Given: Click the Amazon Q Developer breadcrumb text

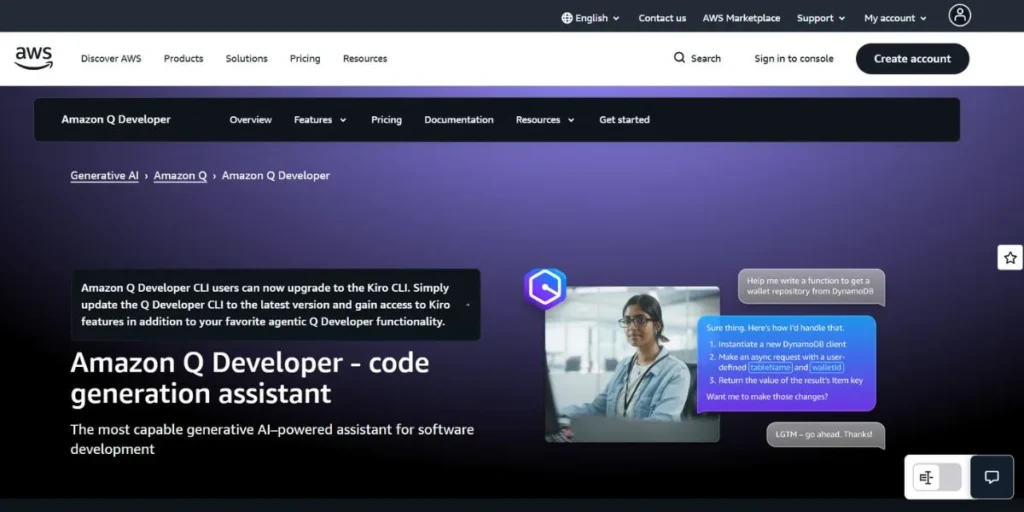Looking at the screenshot, I should click(276, 176).
